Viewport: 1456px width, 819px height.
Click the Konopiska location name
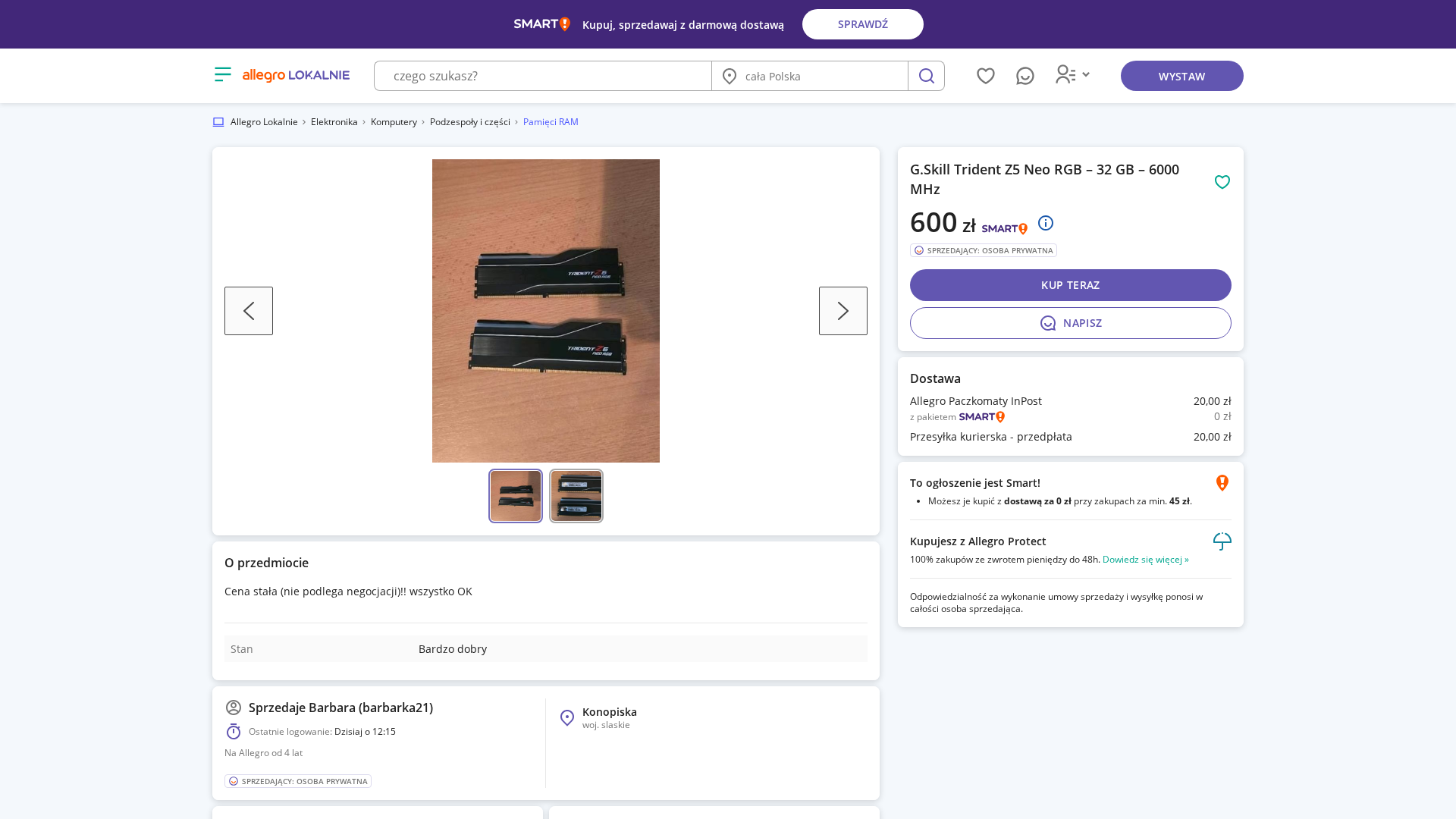click(x=610, y=712)
